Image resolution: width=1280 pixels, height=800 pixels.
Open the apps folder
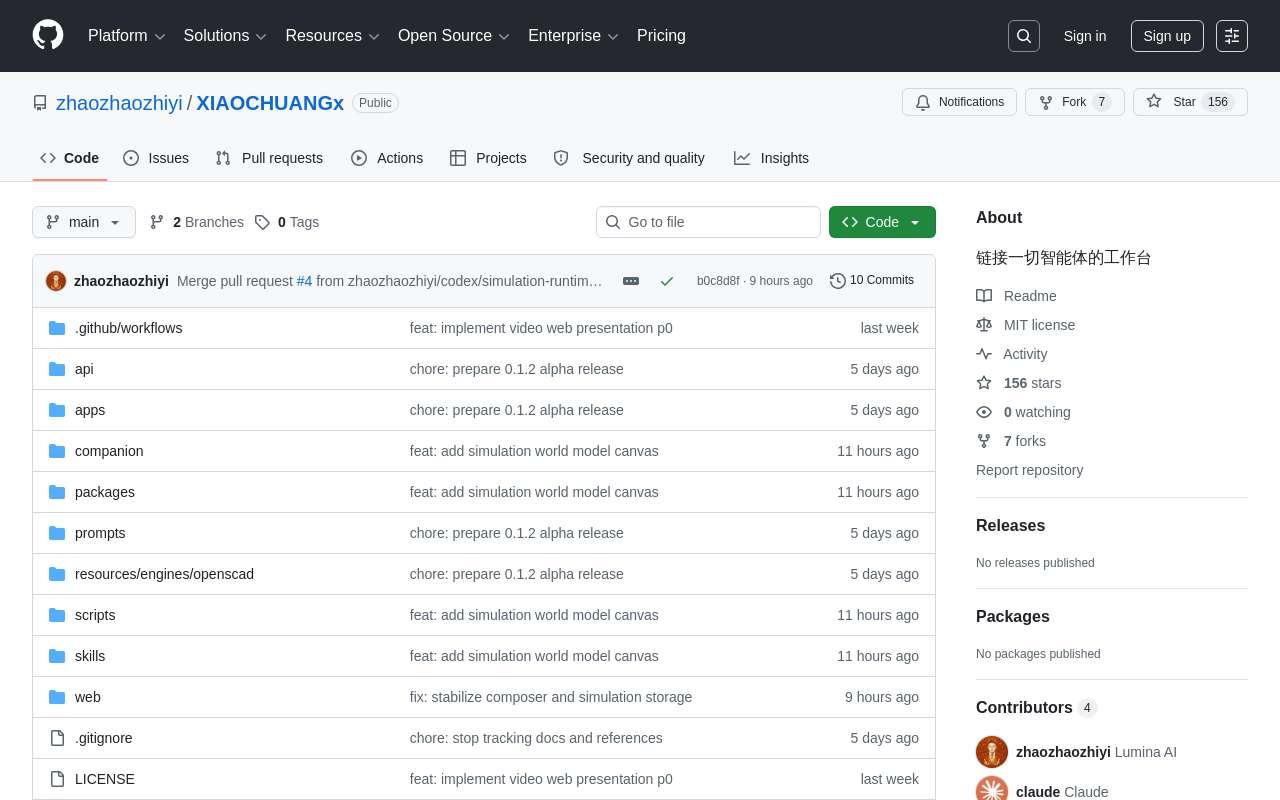(90, 410)
